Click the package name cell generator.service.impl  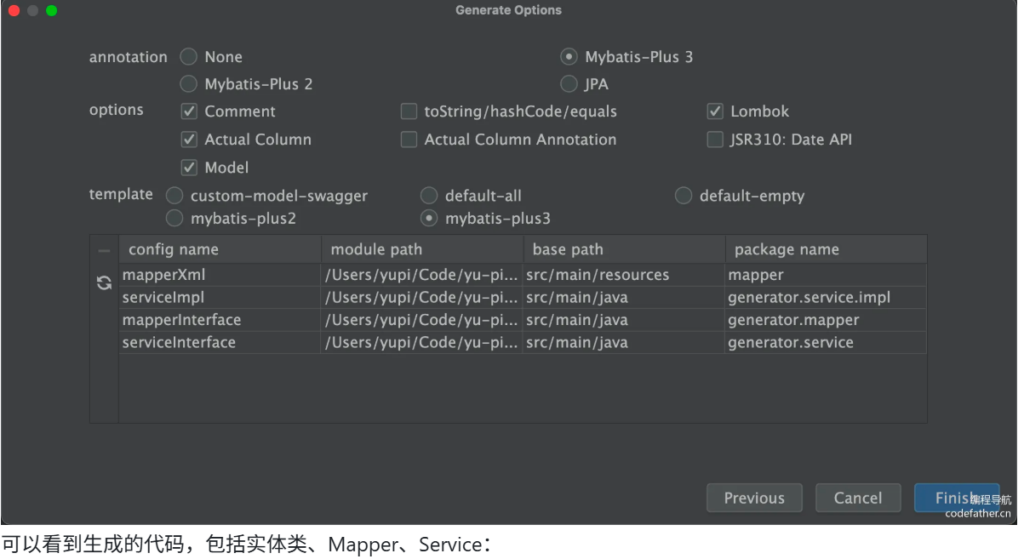coord(808,297)
